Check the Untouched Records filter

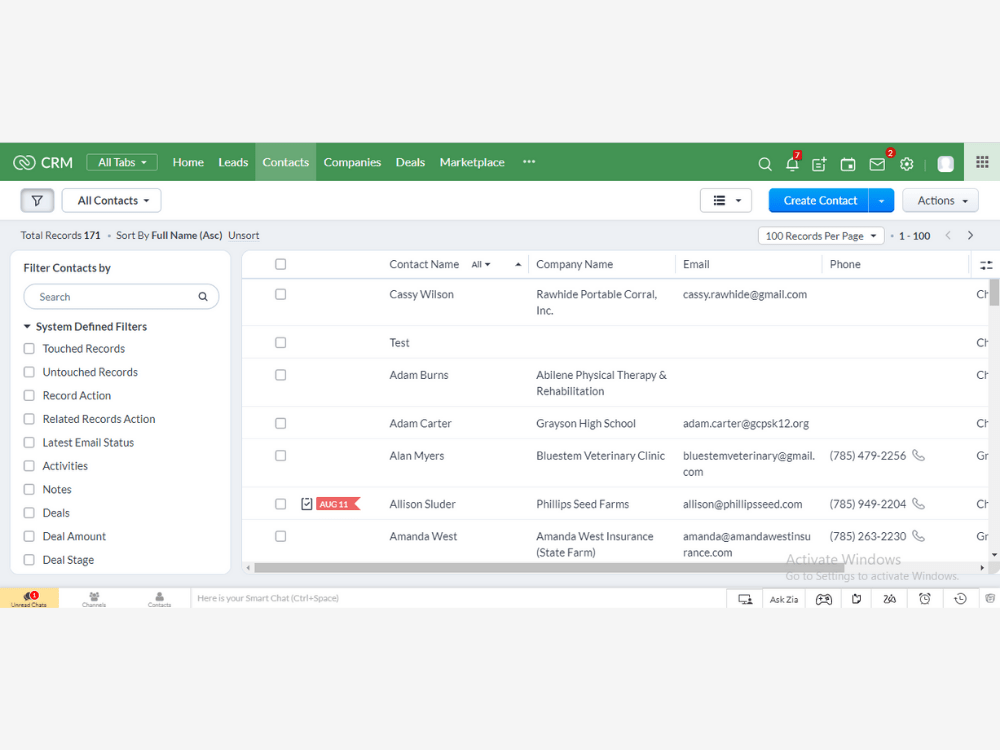pyautogui.click(x=29, y=372)
